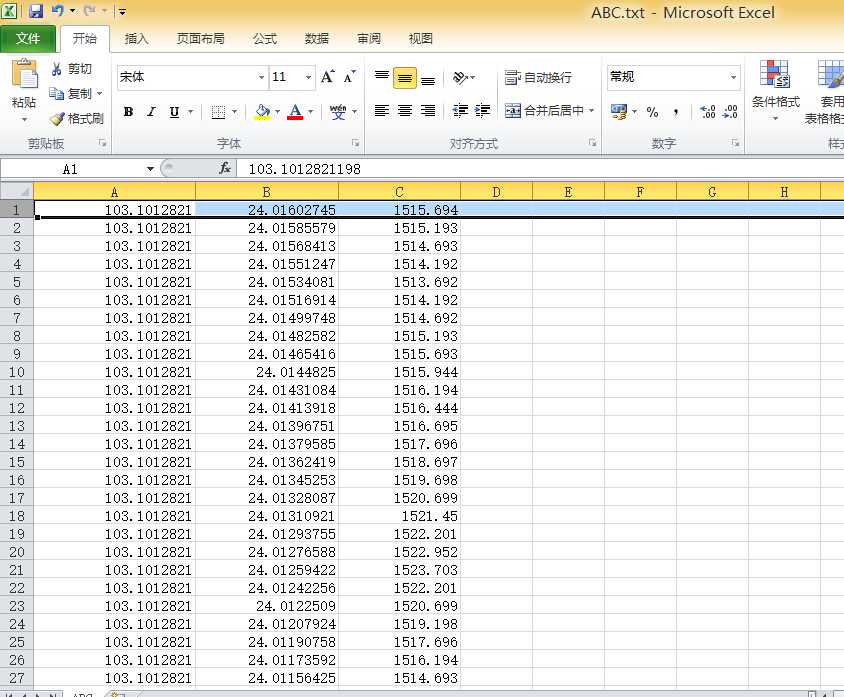Click the Save icon in quick access toolbar
Screen dimensions: 844x697
[36, 11]
